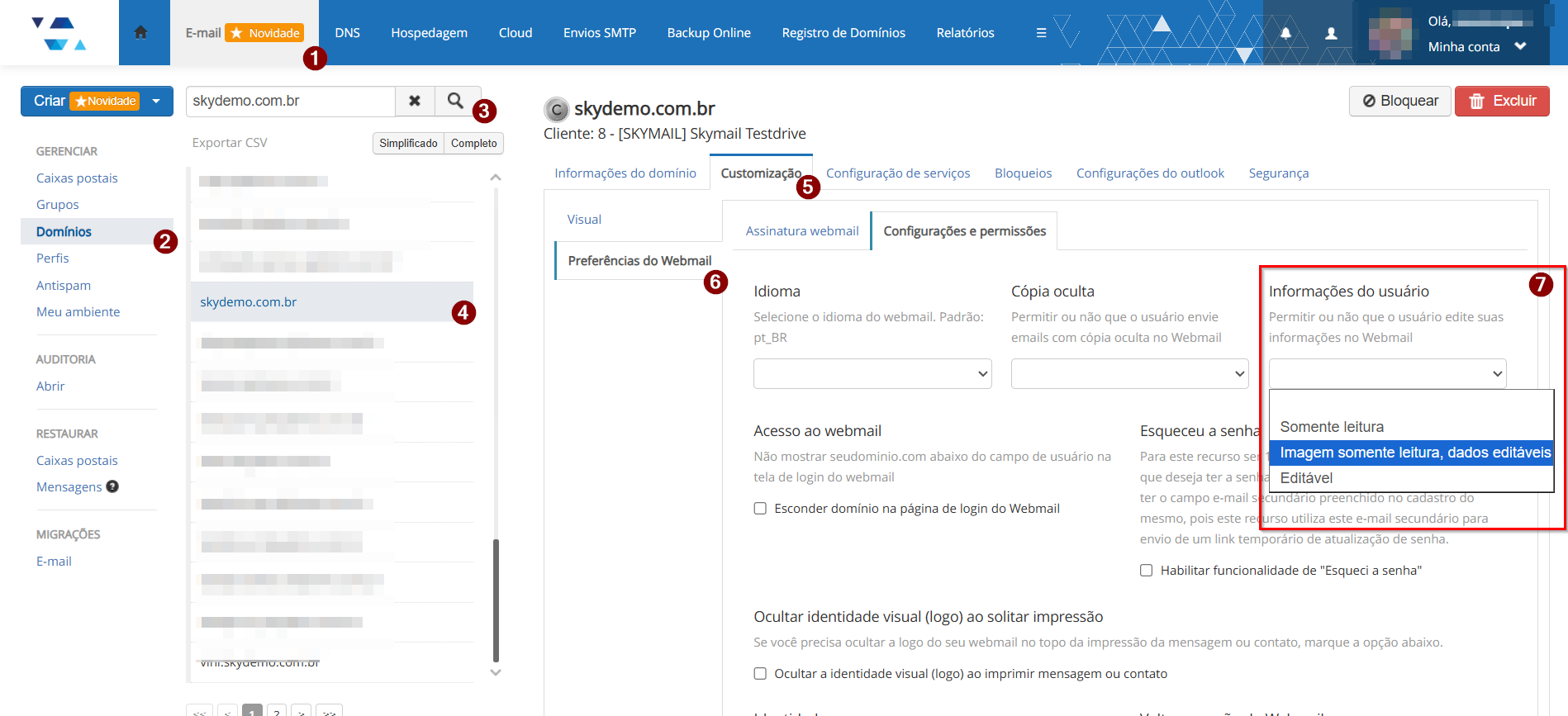Open the Perfis link

[x=53, y=258]
